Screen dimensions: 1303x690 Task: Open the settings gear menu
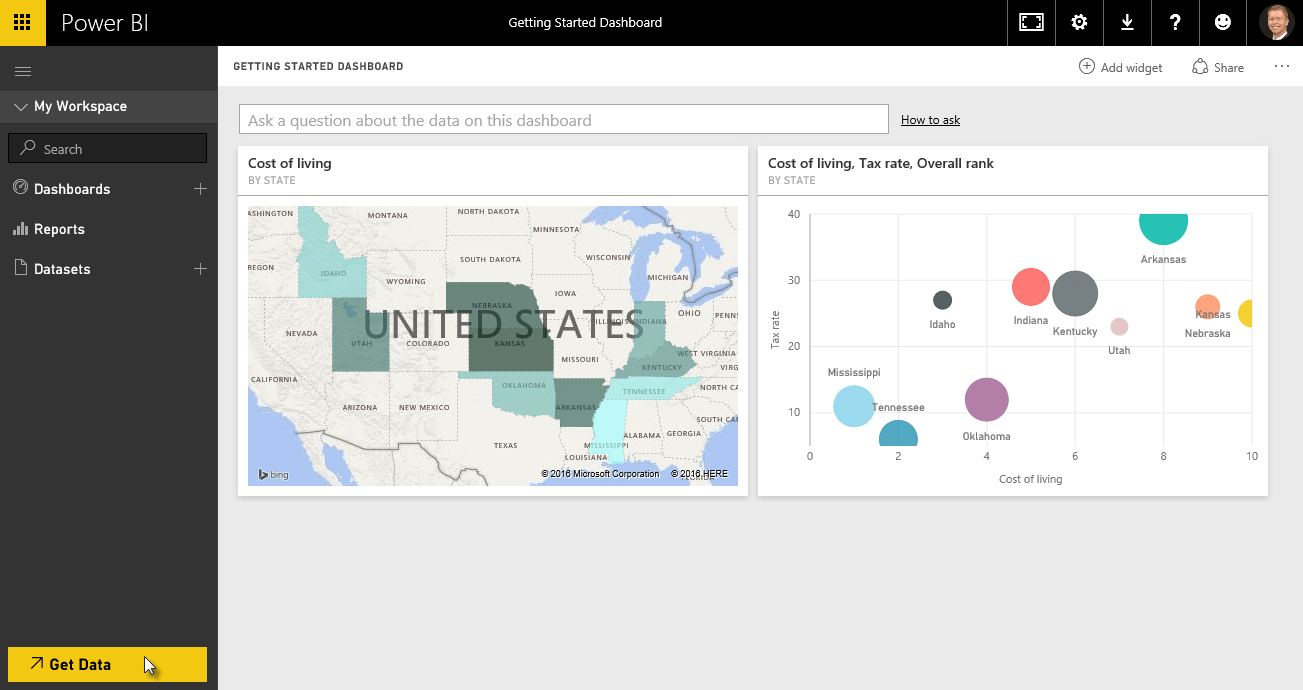[1079, 22]
